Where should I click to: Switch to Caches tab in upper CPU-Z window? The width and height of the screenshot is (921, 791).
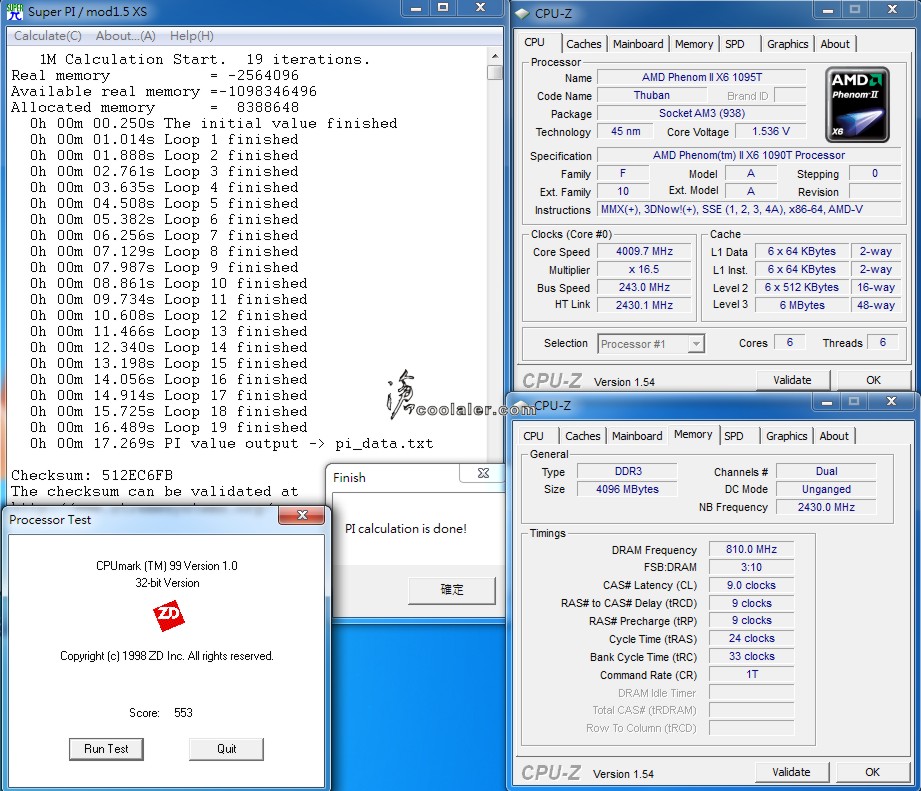coord(583,44)
